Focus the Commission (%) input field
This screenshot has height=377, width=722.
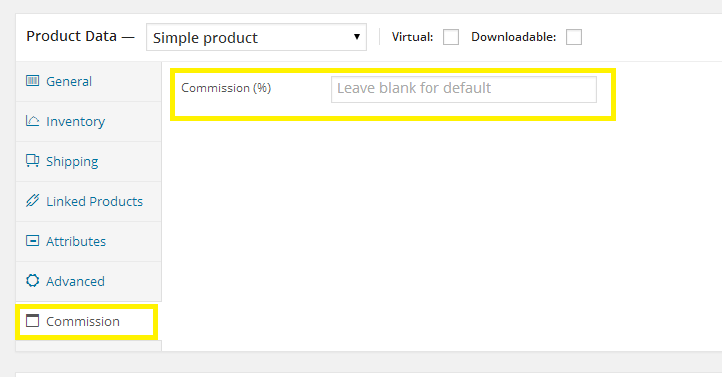pyautogui.click(x=464, y=89)
